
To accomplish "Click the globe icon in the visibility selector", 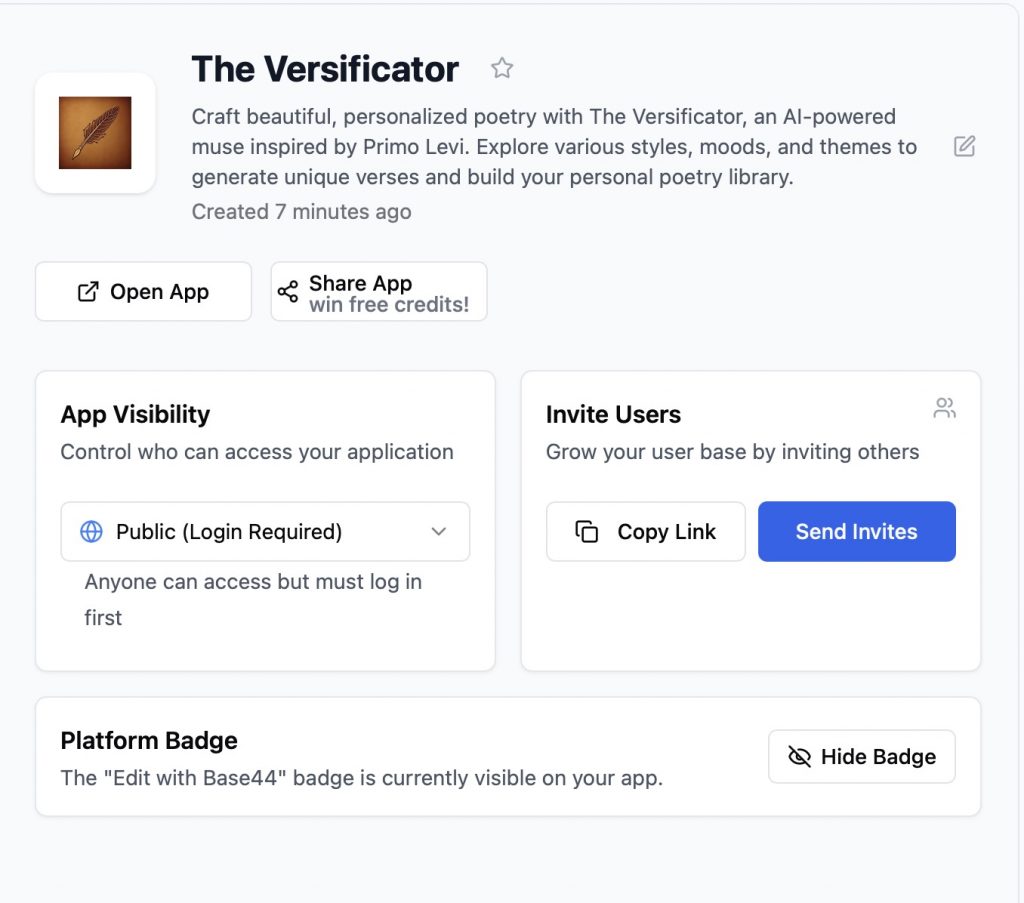I will pyautogui.click(x=91, y=532).
